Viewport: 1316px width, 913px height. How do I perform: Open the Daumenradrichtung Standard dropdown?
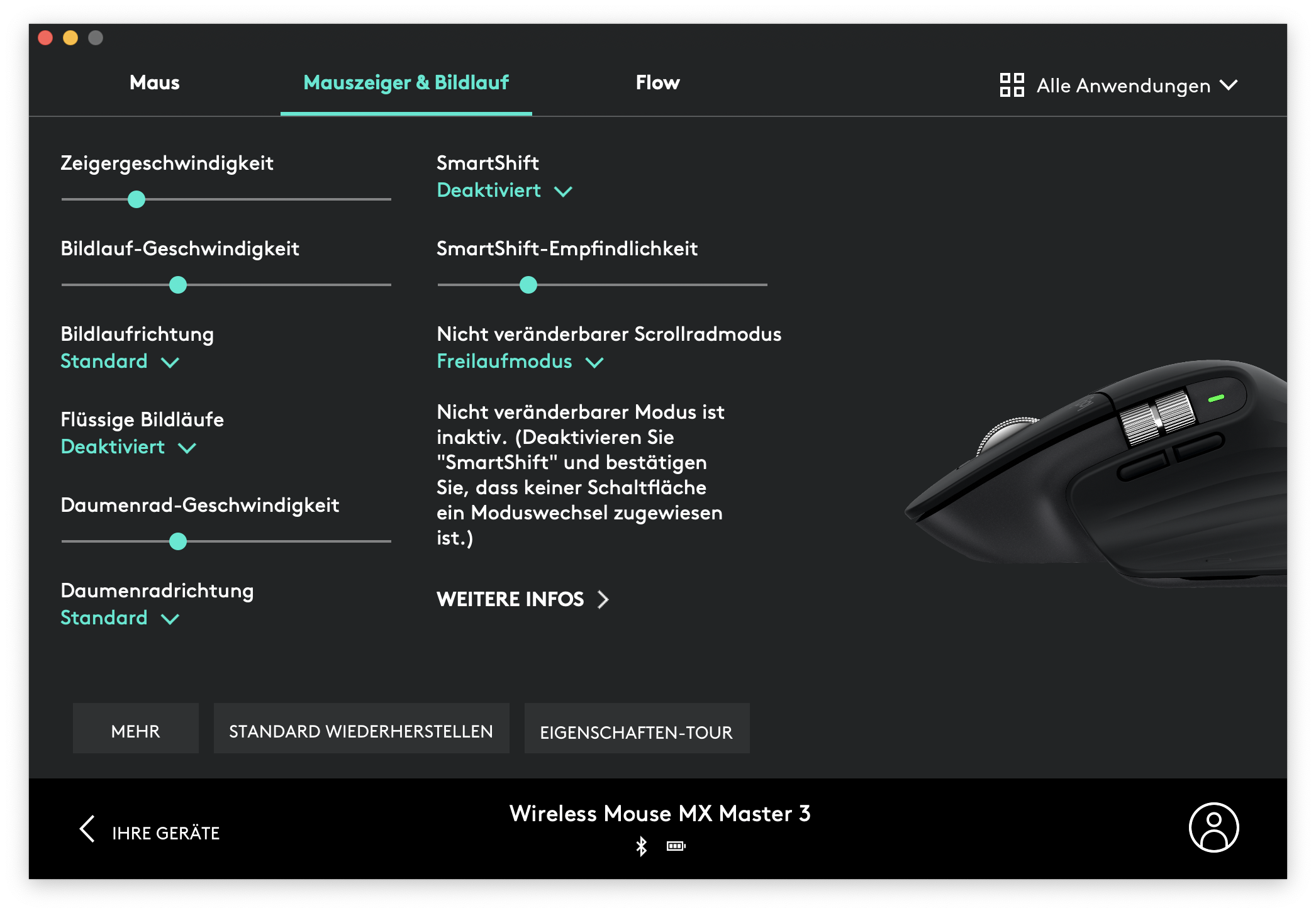pyautogui.click(x=120, y=618)
